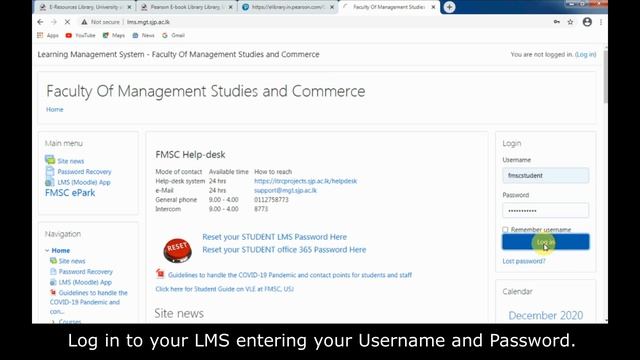Open the ltrcprojects helpdesk URL link
This screenshot has height=360, width=640.
pos(305,181)
